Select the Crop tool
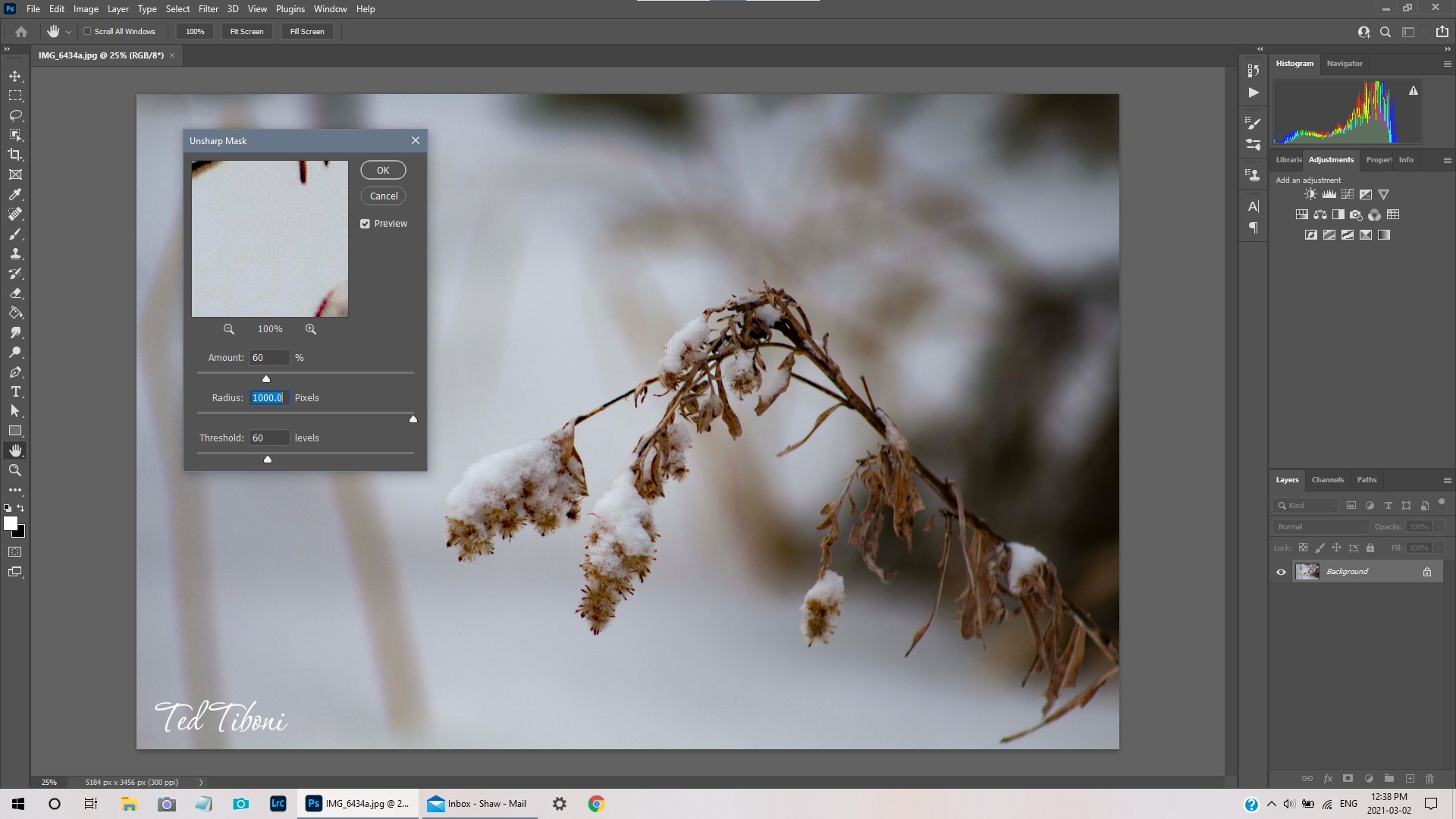1456x819 pixels. [15, 155]
